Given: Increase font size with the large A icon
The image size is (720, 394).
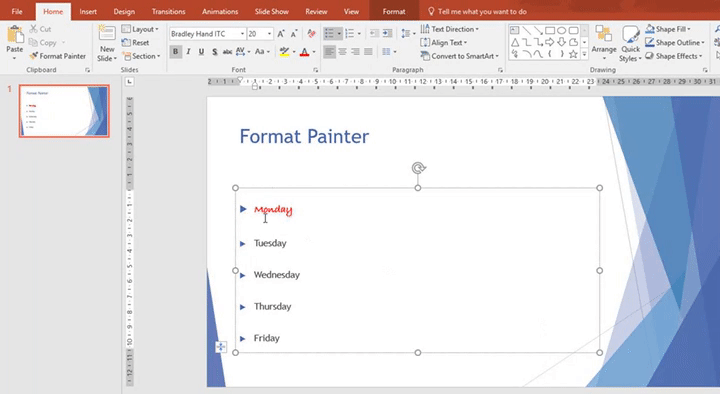Looking at the screenshot, I should pyautogui.click(x=281, y=34).
